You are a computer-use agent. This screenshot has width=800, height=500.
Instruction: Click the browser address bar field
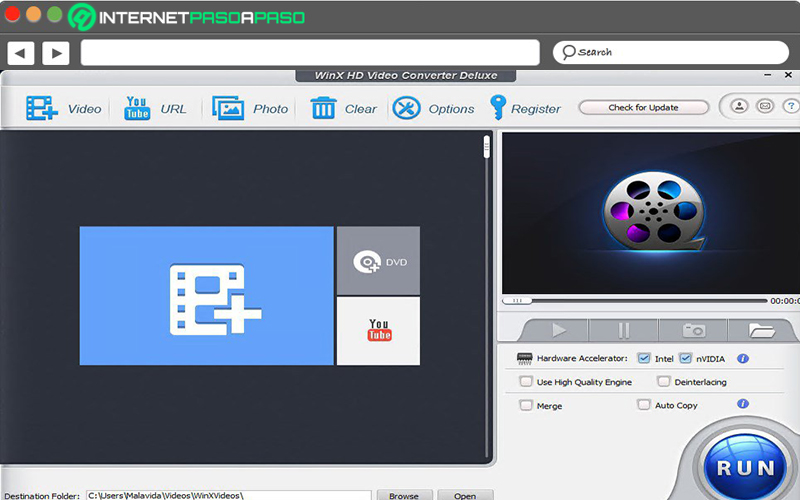[310, 53]
